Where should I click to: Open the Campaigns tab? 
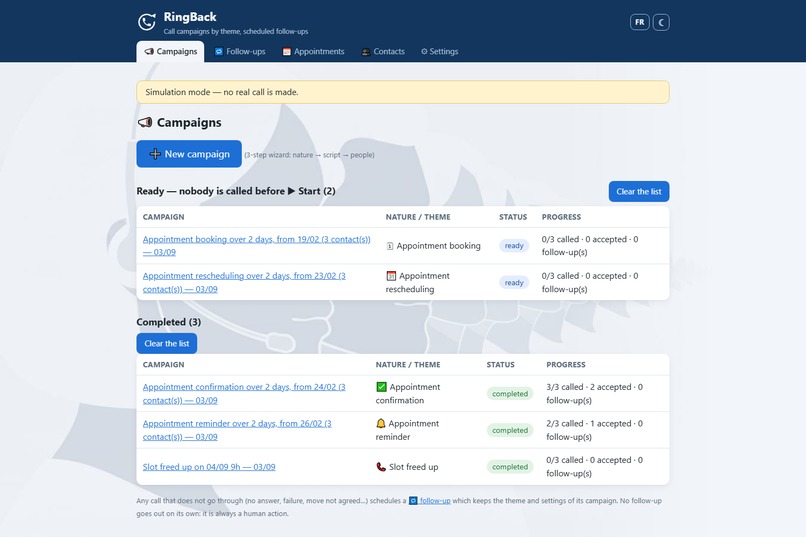pyautogui.click(x=170, y=51)
